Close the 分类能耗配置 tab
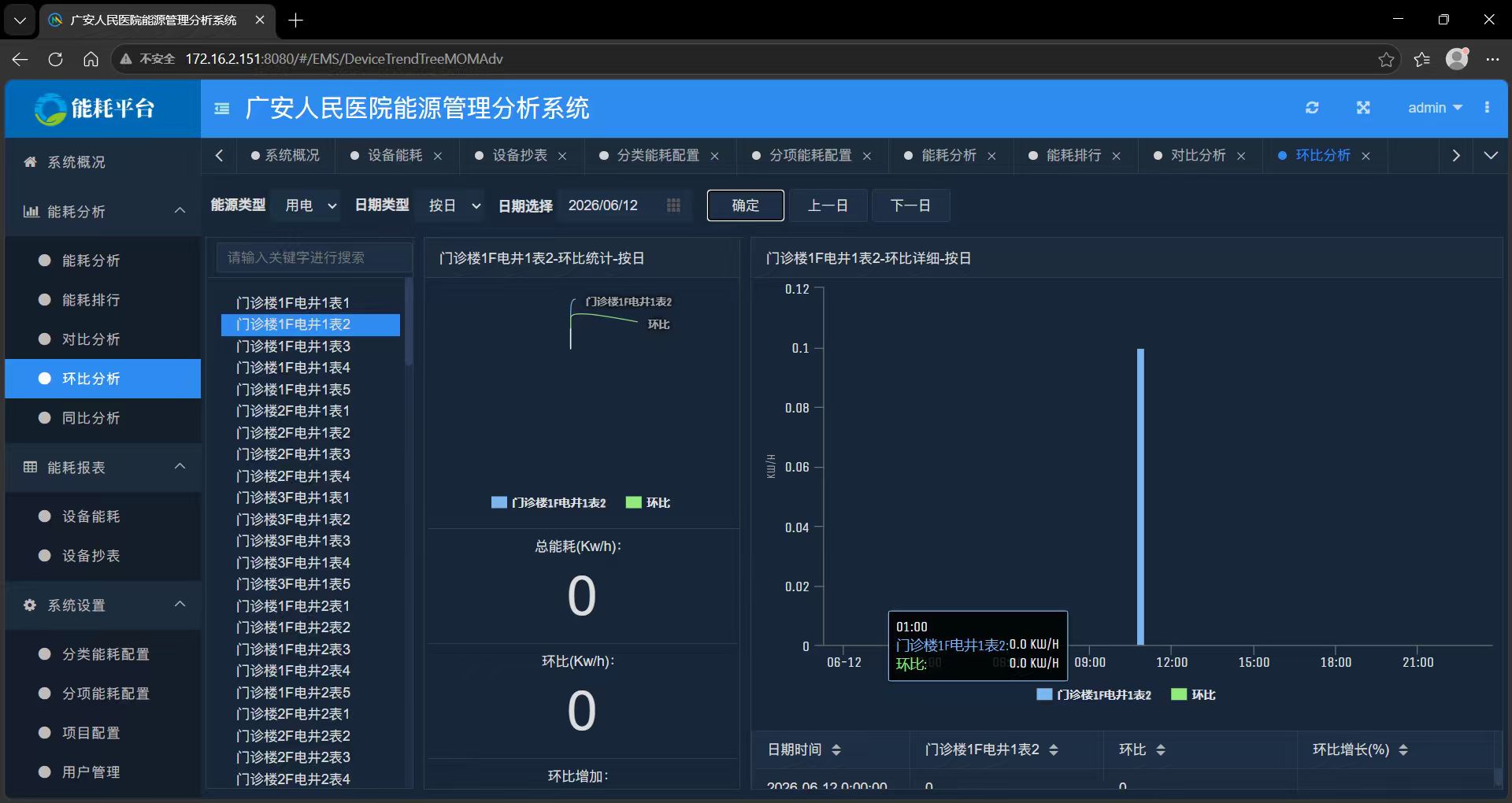Screen dimensions: 1512x803 pos(715,157)
